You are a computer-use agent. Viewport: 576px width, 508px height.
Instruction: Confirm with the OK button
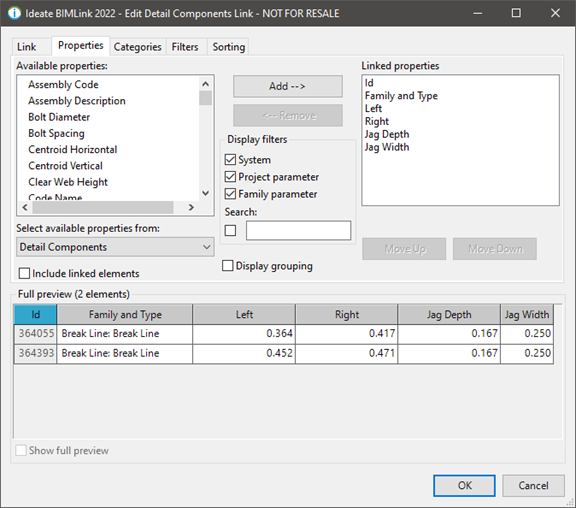pos(464,486)
